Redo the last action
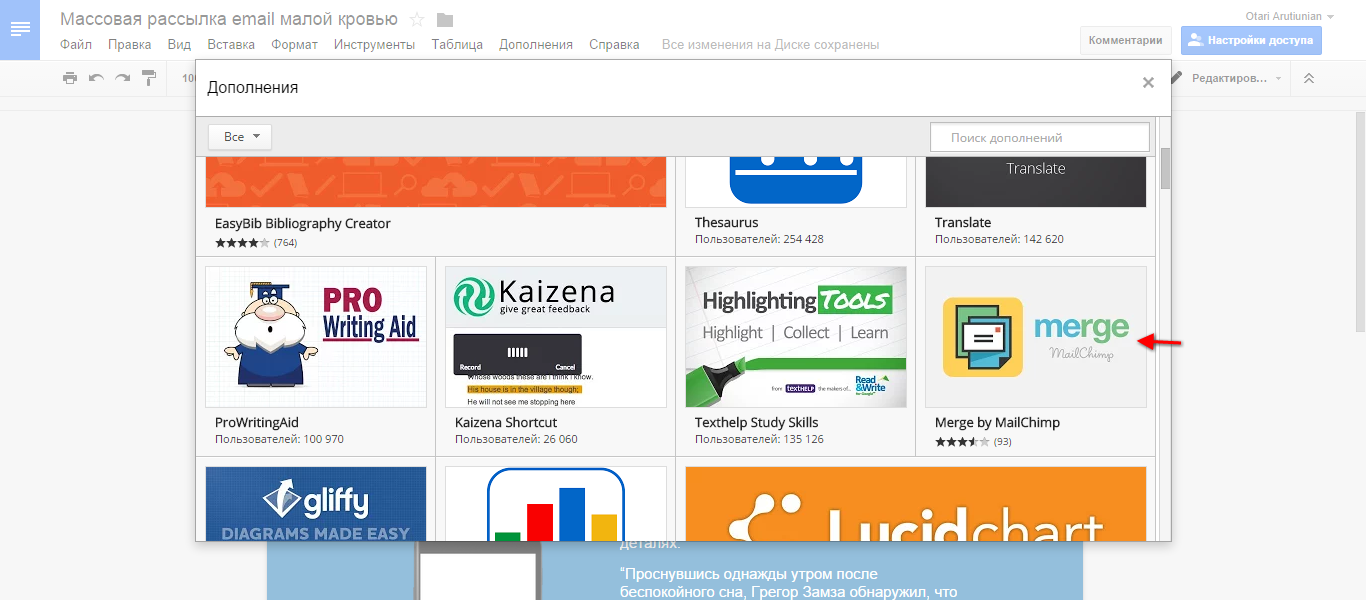Viewport: 1366px width, 600px height. (x=122, y=78)
